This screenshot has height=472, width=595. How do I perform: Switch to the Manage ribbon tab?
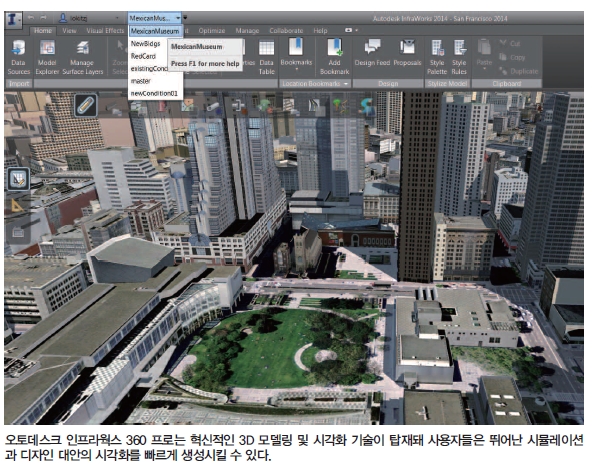coord(247,31)
